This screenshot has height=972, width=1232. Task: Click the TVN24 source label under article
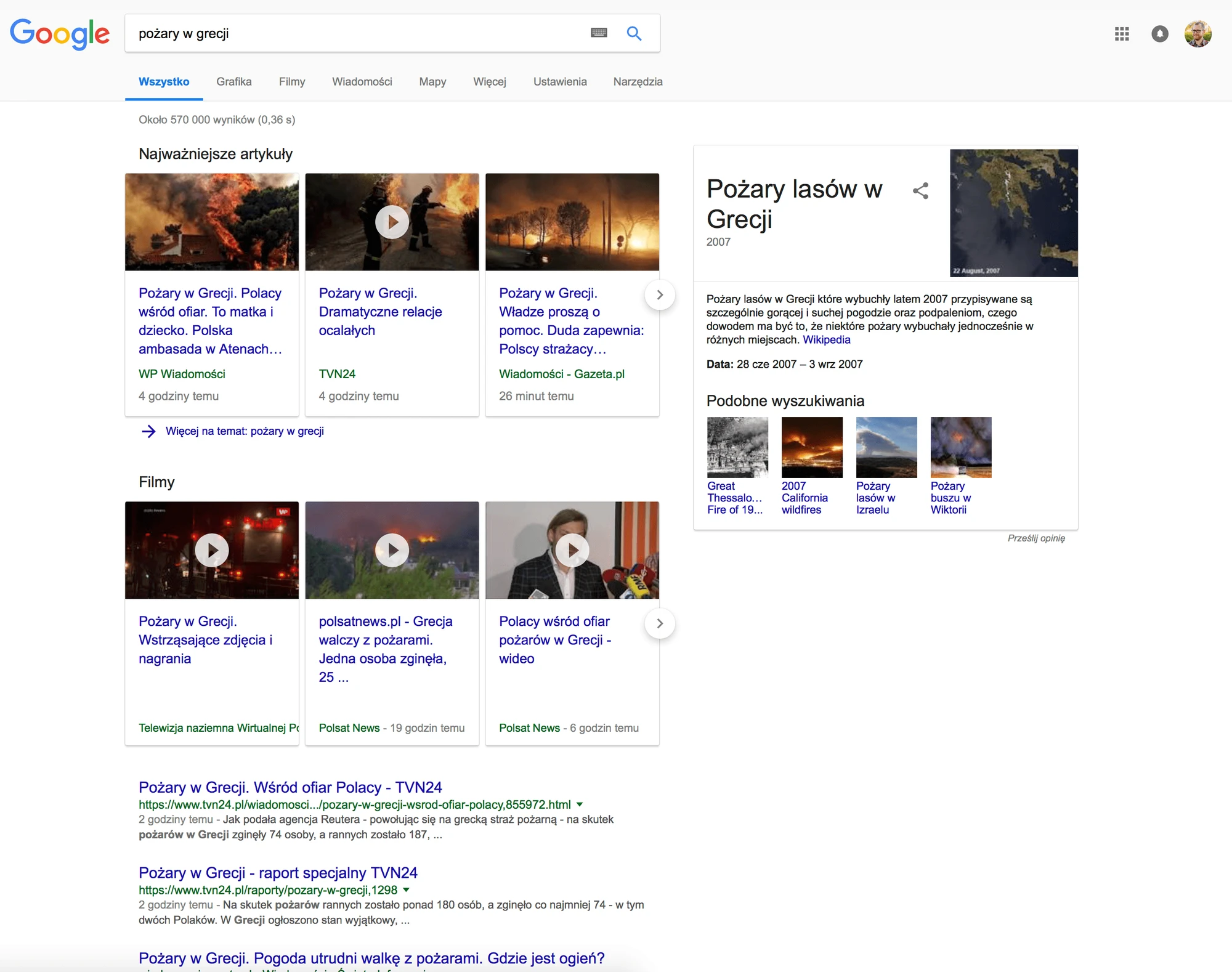(x=337, y=374)
